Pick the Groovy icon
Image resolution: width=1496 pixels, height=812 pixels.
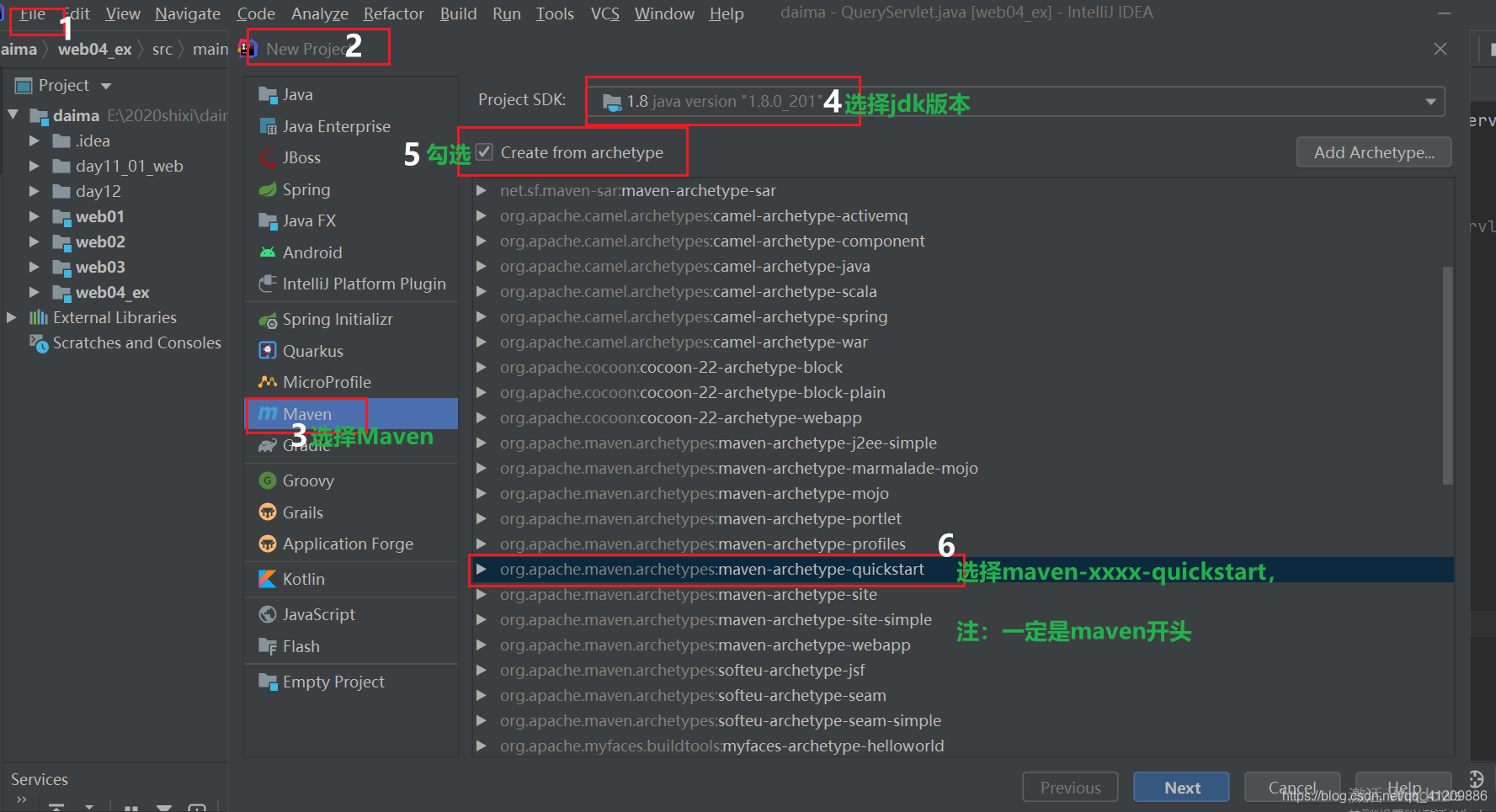coord(268,480)
